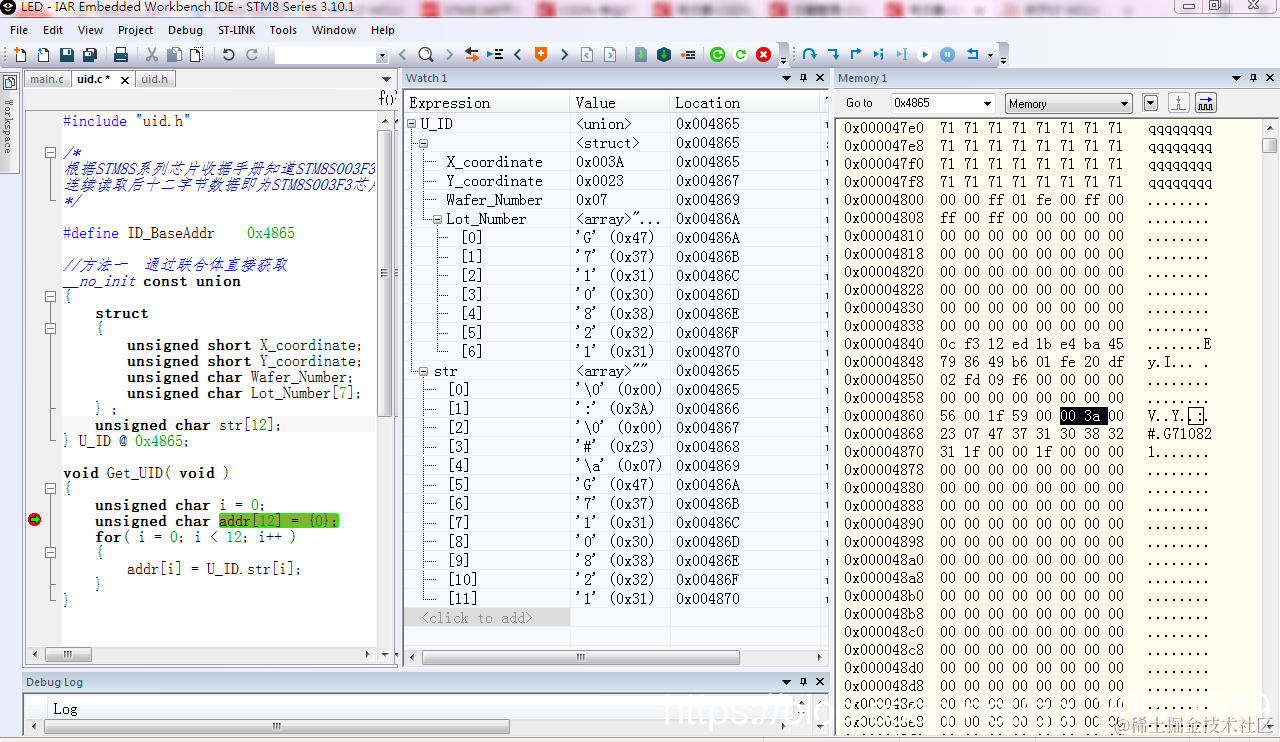Open the Find magnifier tool
The width and height of the screenshot is (1280, 742).
point(426,55)
